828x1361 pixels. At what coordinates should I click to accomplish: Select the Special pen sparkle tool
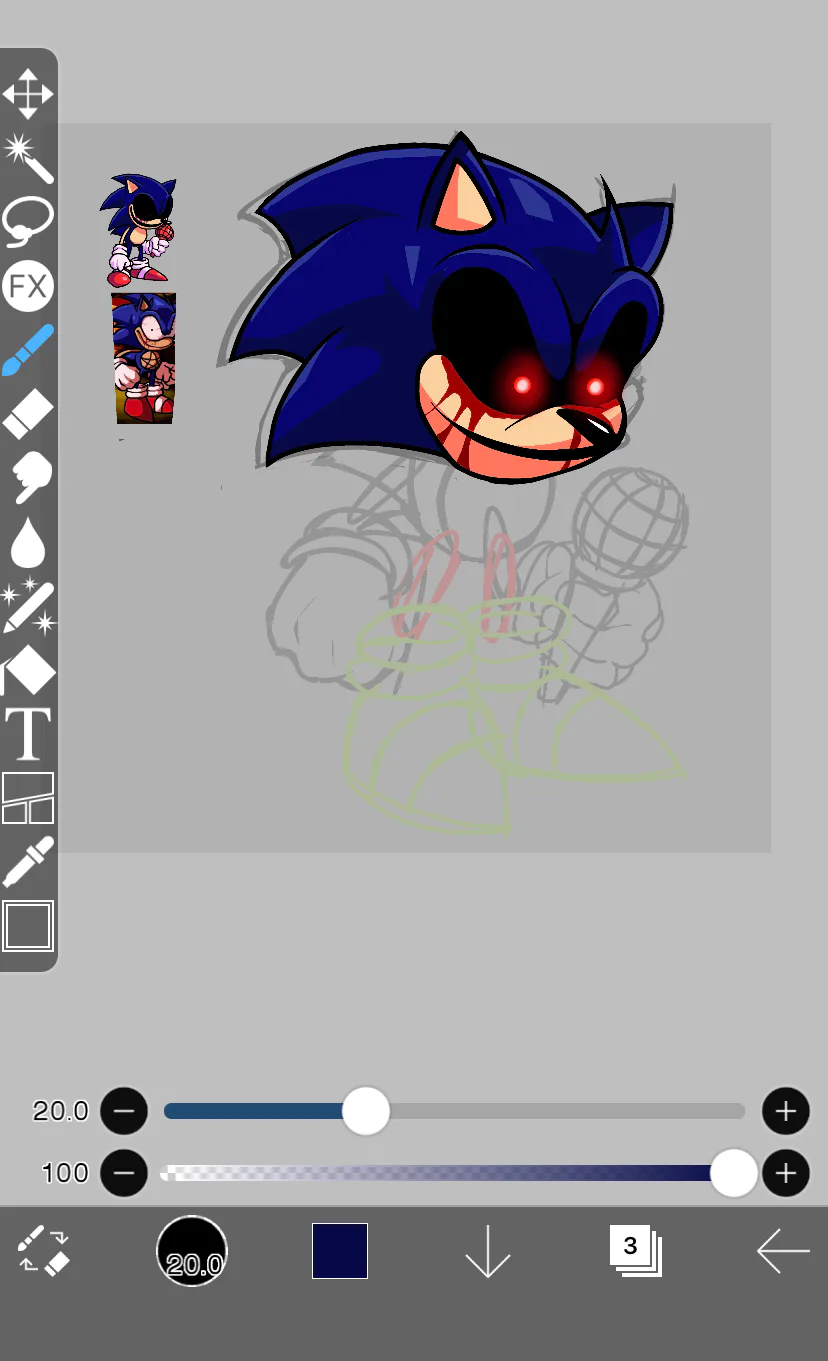pyautogui.click(x=28, y=606)
